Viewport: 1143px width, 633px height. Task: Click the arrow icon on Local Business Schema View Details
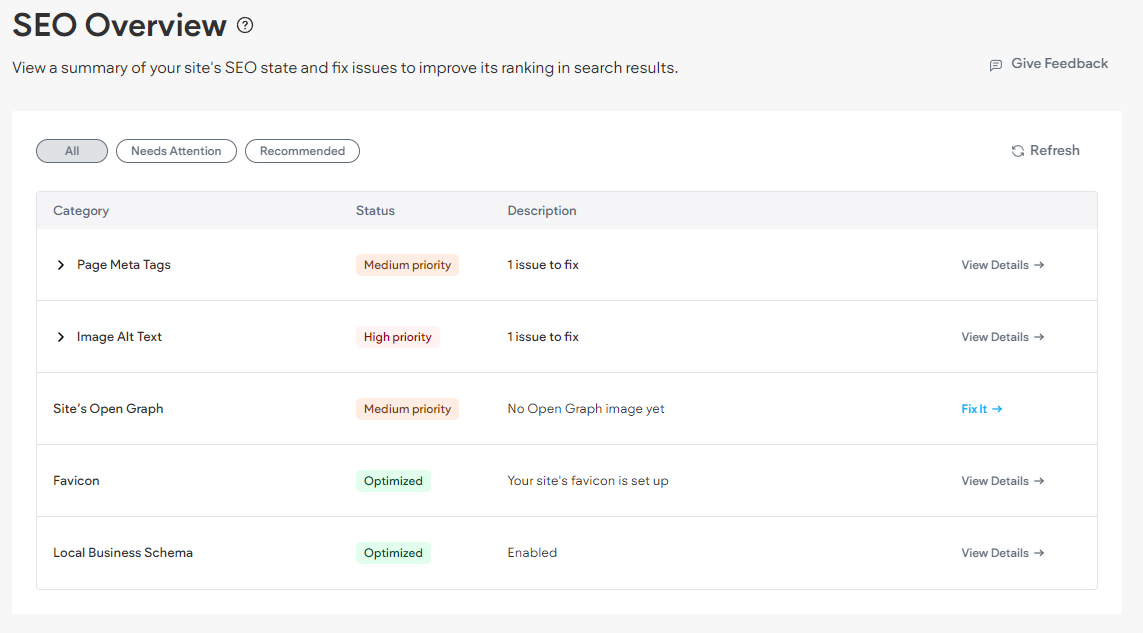1040,552
